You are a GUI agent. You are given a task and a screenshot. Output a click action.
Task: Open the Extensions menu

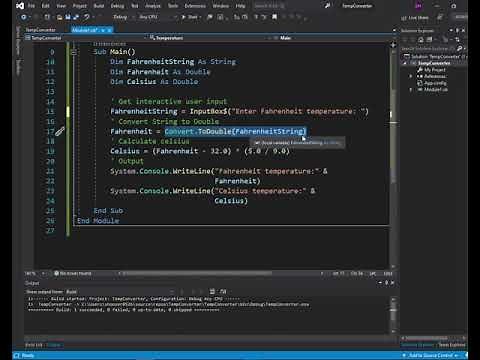pos(195,6)
